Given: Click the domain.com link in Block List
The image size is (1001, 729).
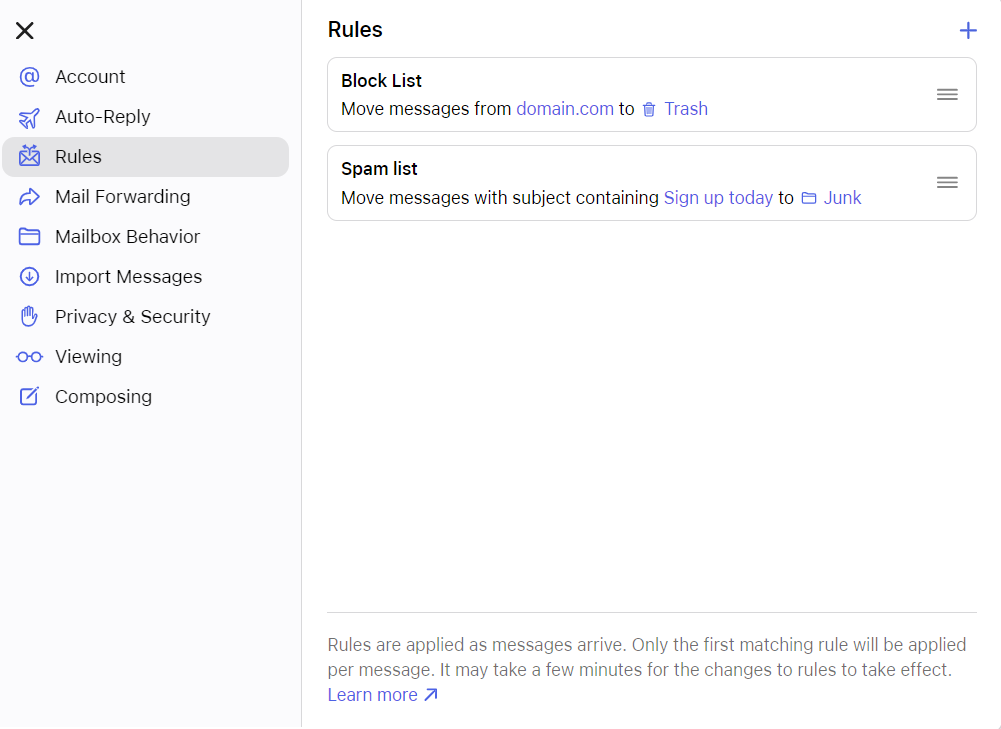Looking at the screenshot, I should [x=565, y=109].
